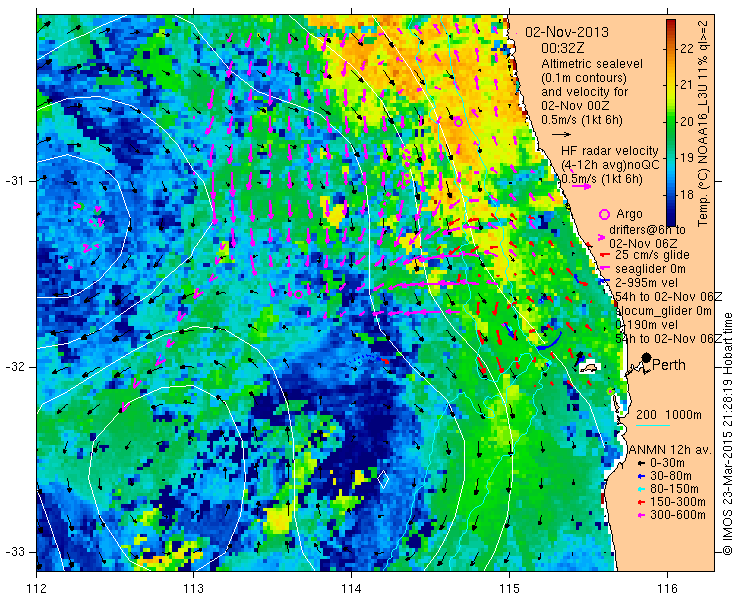The image size is (740, 600).
Task: Click the 0-190m vel label
Action: point(647,325)
